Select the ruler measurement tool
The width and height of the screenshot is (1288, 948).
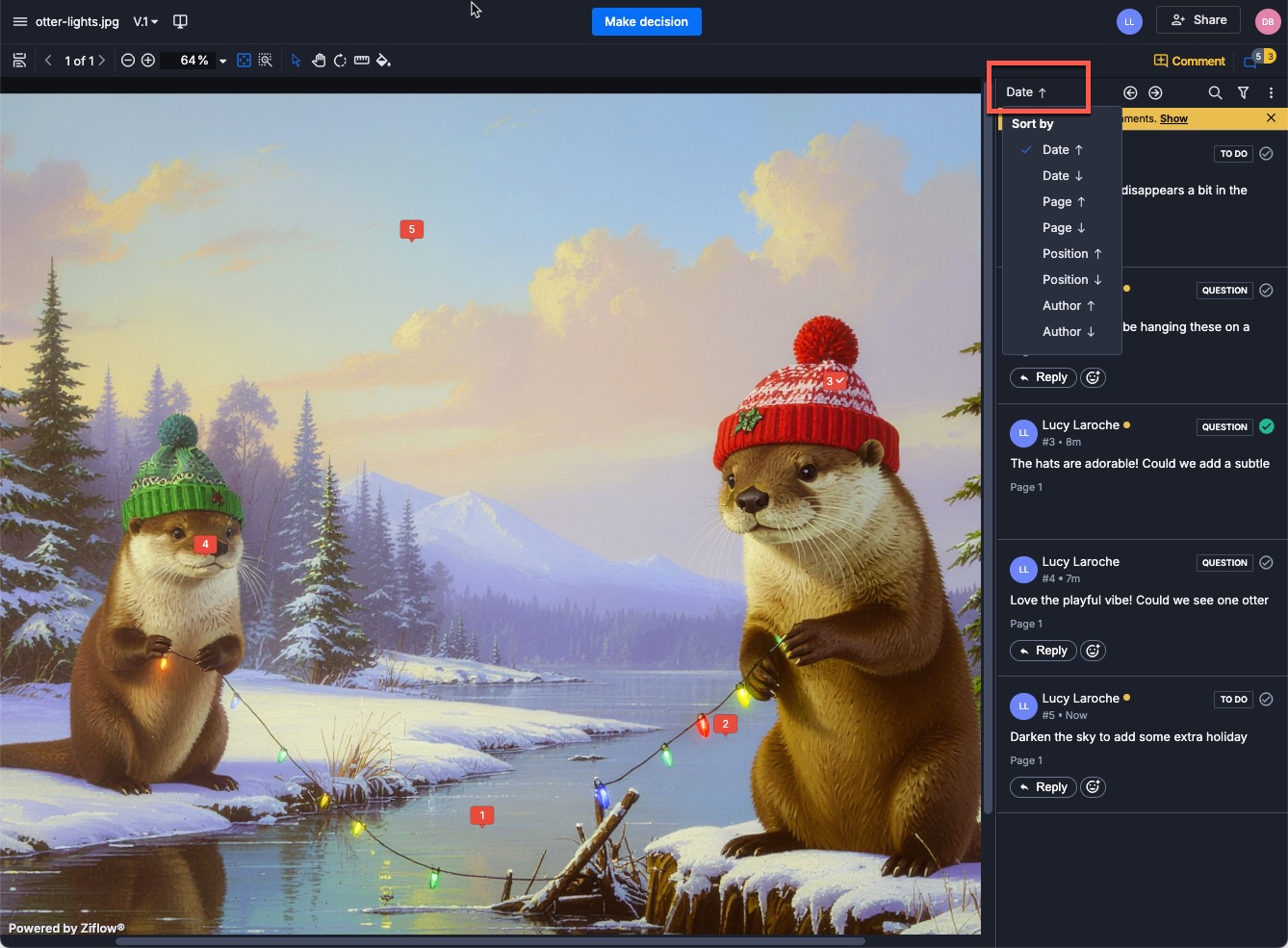point(362,61)
